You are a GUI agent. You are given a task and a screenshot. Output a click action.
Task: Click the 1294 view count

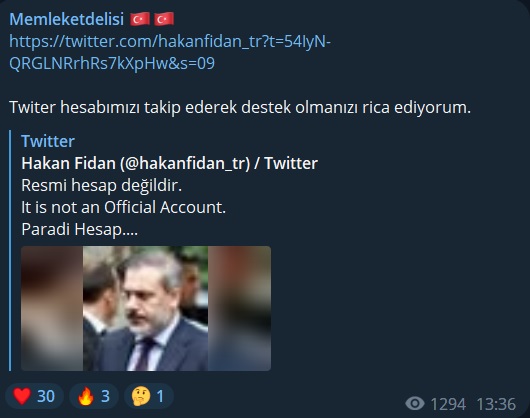[448, 404]
